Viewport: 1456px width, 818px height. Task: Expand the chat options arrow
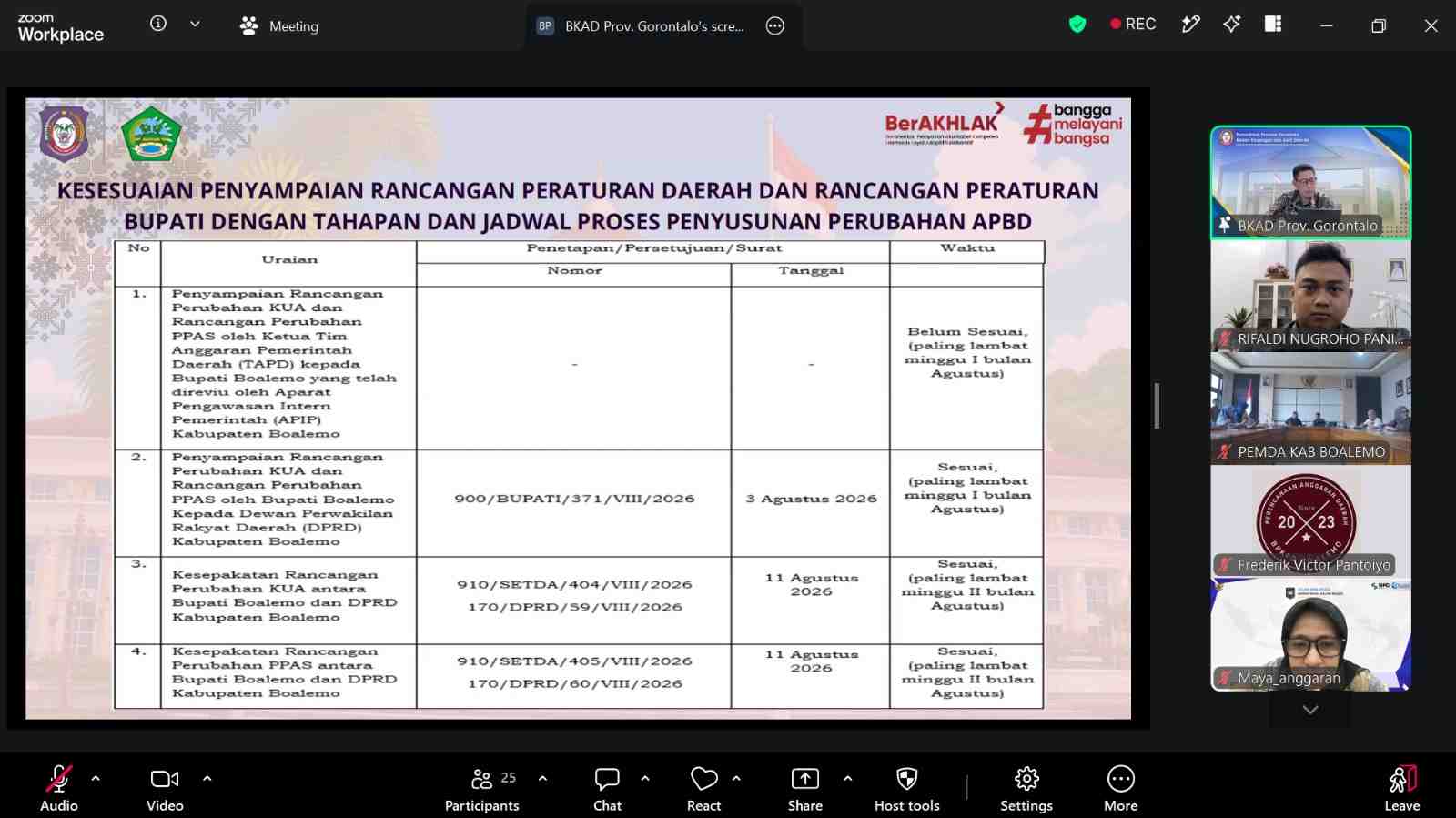645,779
